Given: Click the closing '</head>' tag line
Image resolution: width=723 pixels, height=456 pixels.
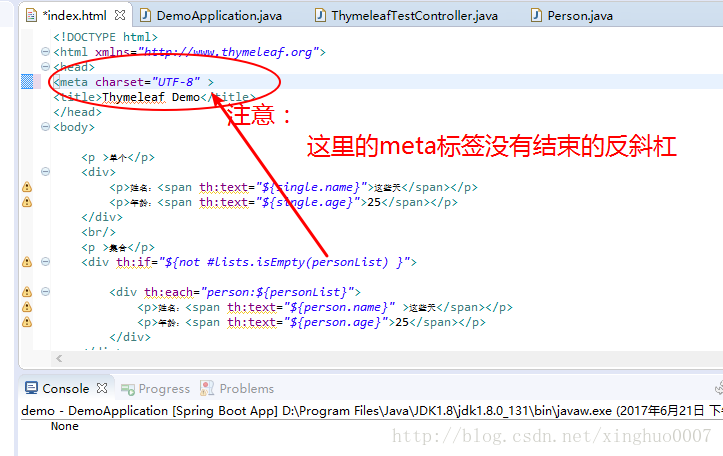Looking at the screenshot, I should 77,112.
